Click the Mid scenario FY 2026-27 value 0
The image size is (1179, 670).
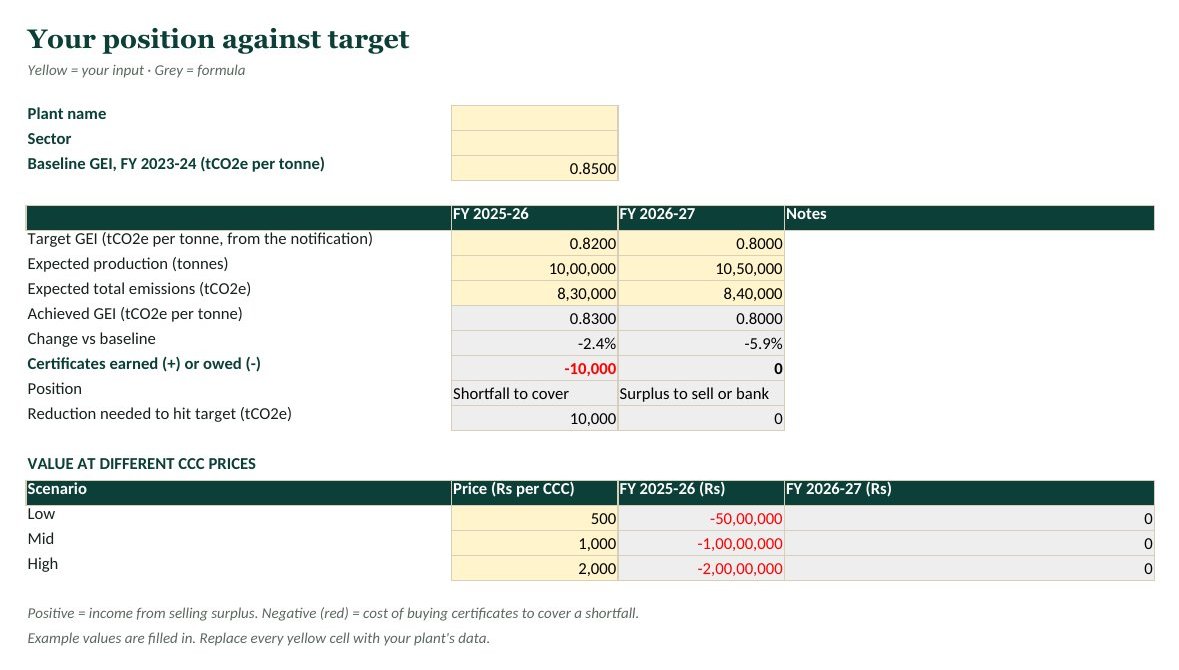pyautogui.click(x=969, y=543)
